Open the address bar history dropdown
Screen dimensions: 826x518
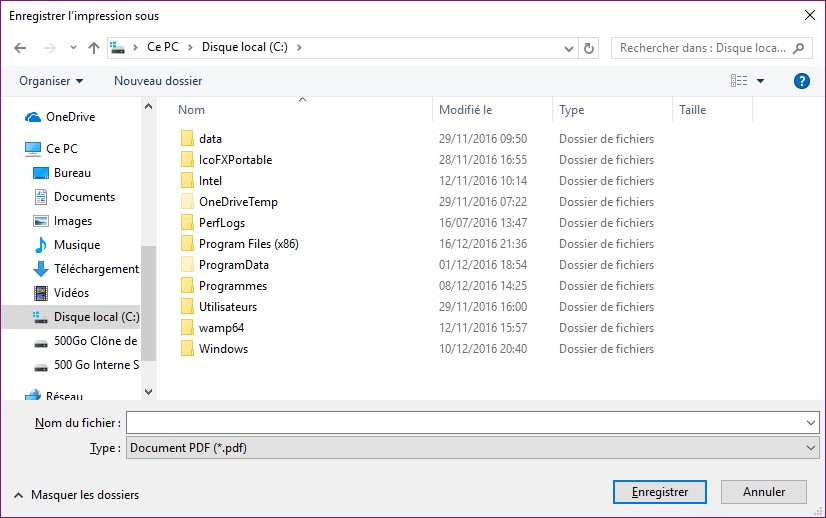pyautogui.click(x=569, y=48)
